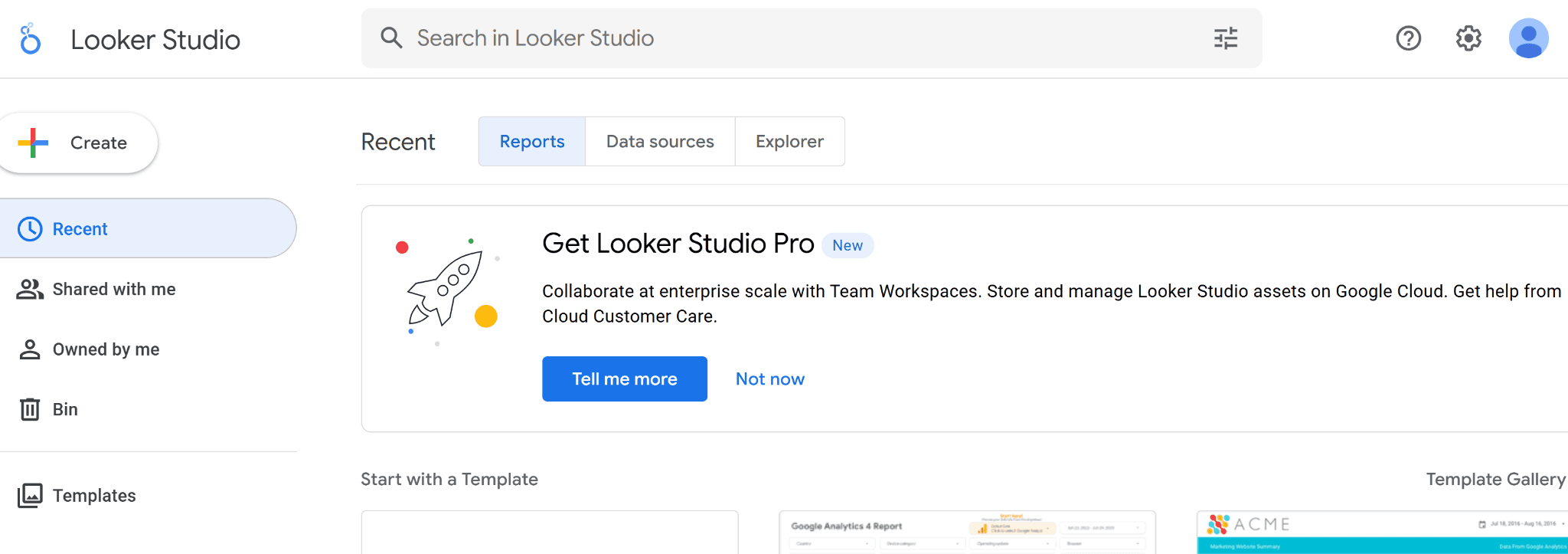Open the Blank Report template thumbnail

click(550, 533)
